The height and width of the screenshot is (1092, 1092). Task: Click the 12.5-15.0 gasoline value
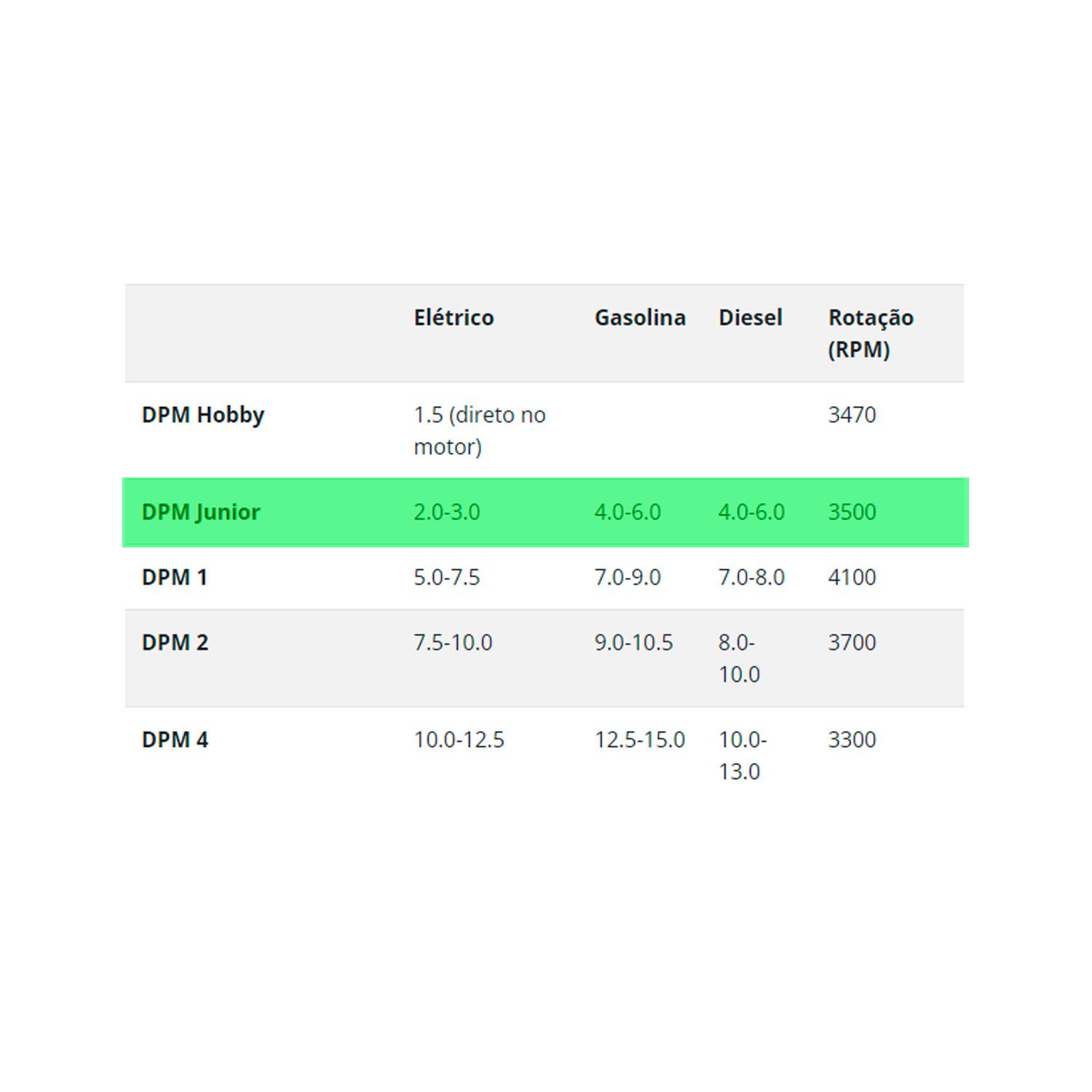[x=639, y=740]
